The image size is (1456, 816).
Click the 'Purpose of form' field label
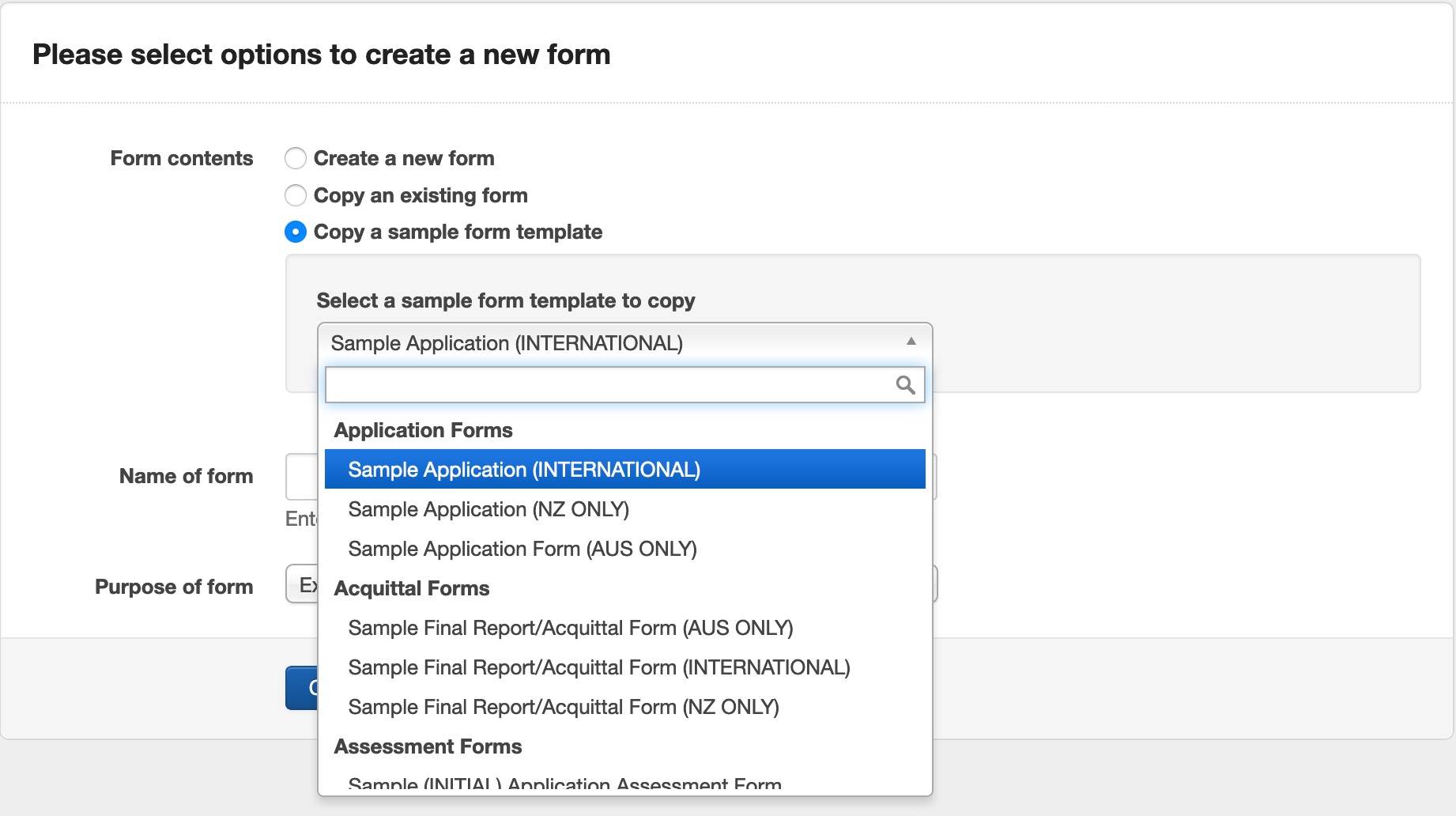174,587
